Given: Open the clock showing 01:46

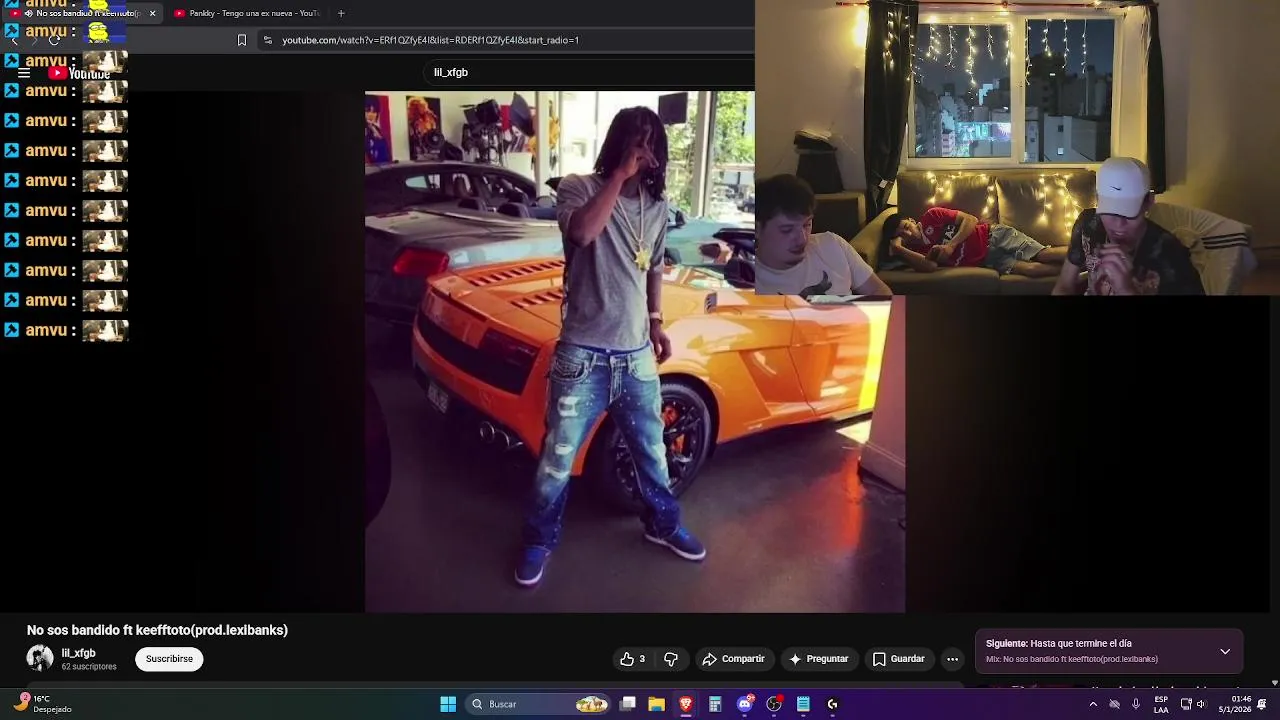Looking at the screenshot, I should click(x=1235, y=704).
